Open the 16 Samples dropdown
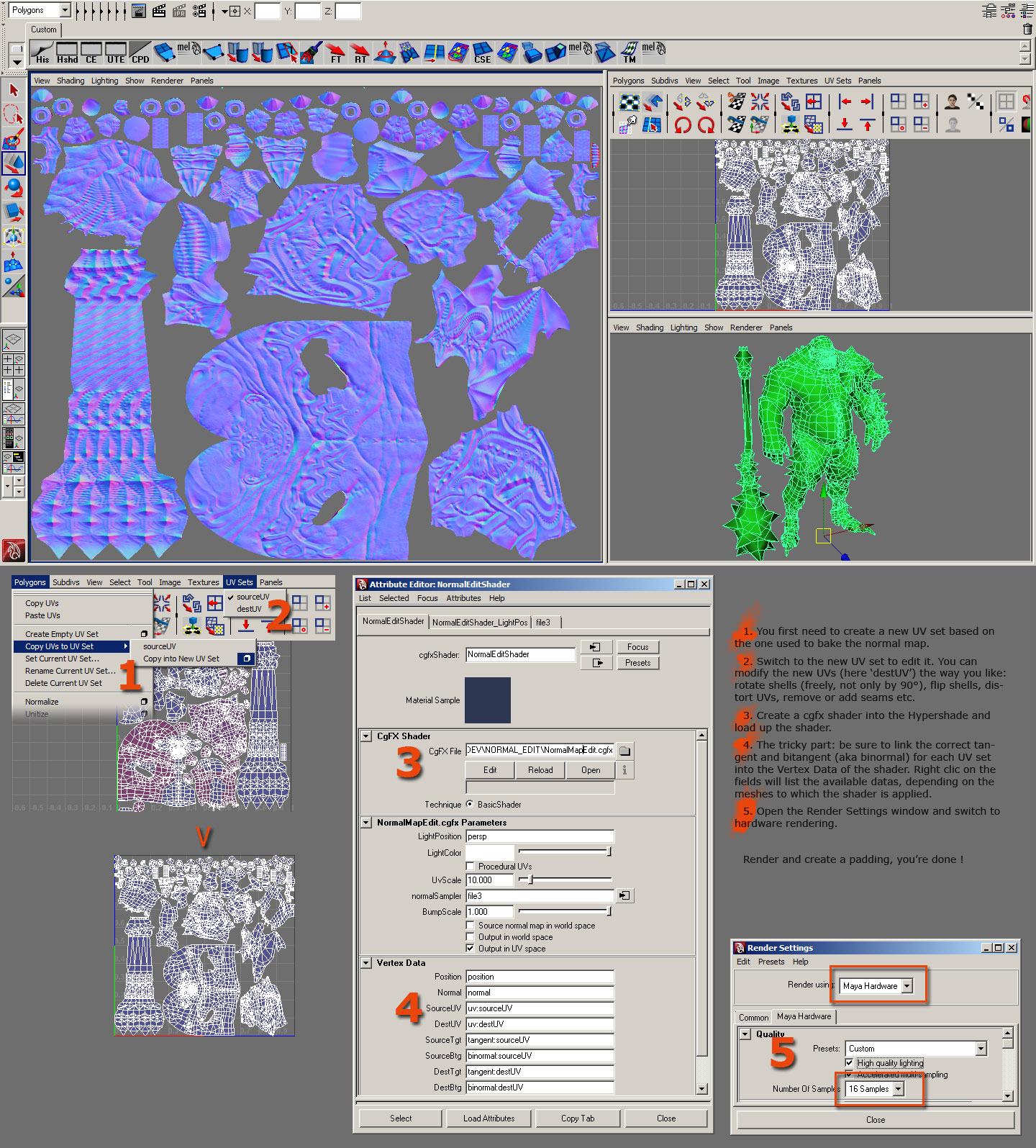 tap(898, 1089)
